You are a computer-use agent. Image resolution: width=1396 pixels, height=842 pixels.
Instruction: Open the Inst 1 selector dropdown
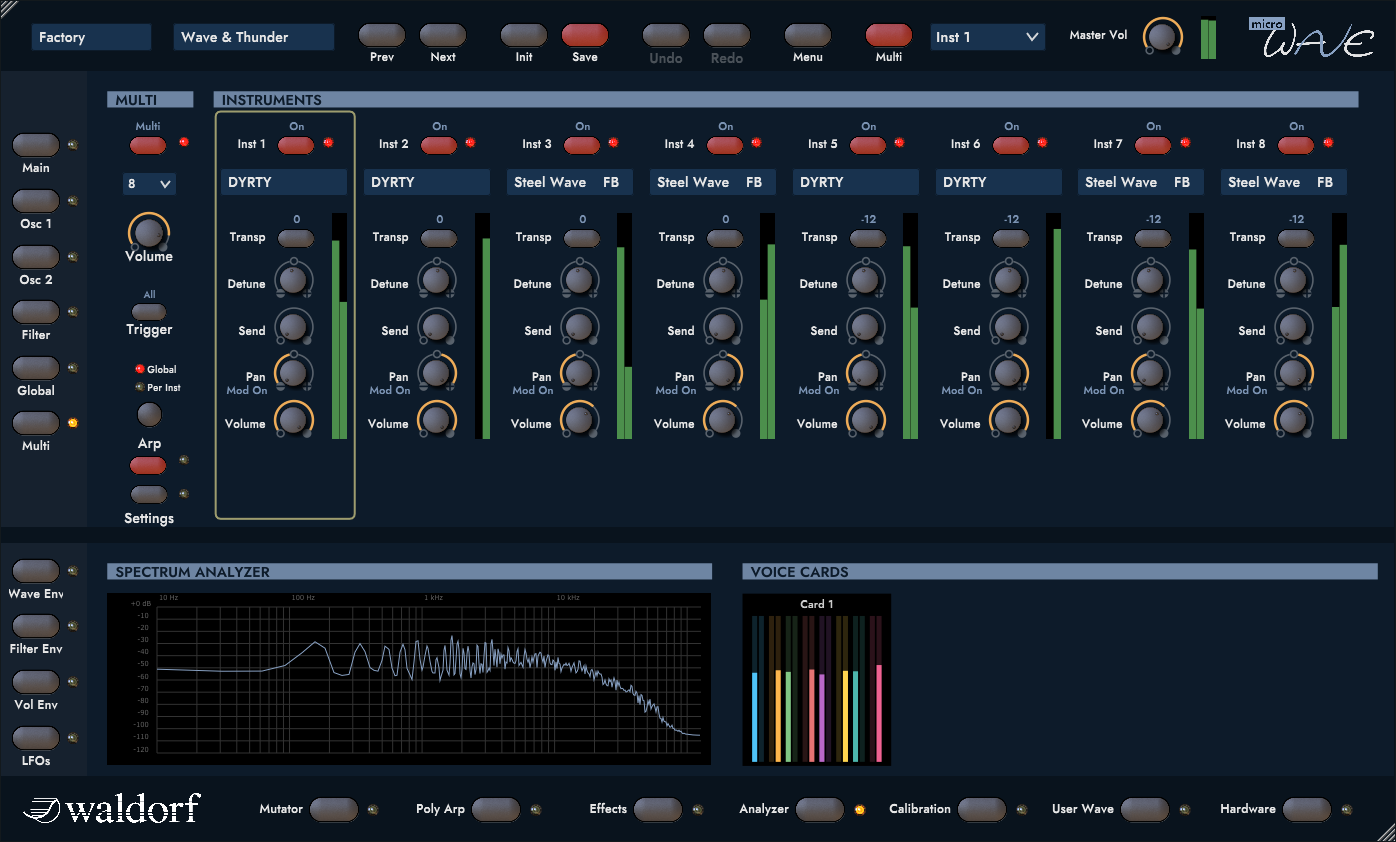click(x=987, y=37)
